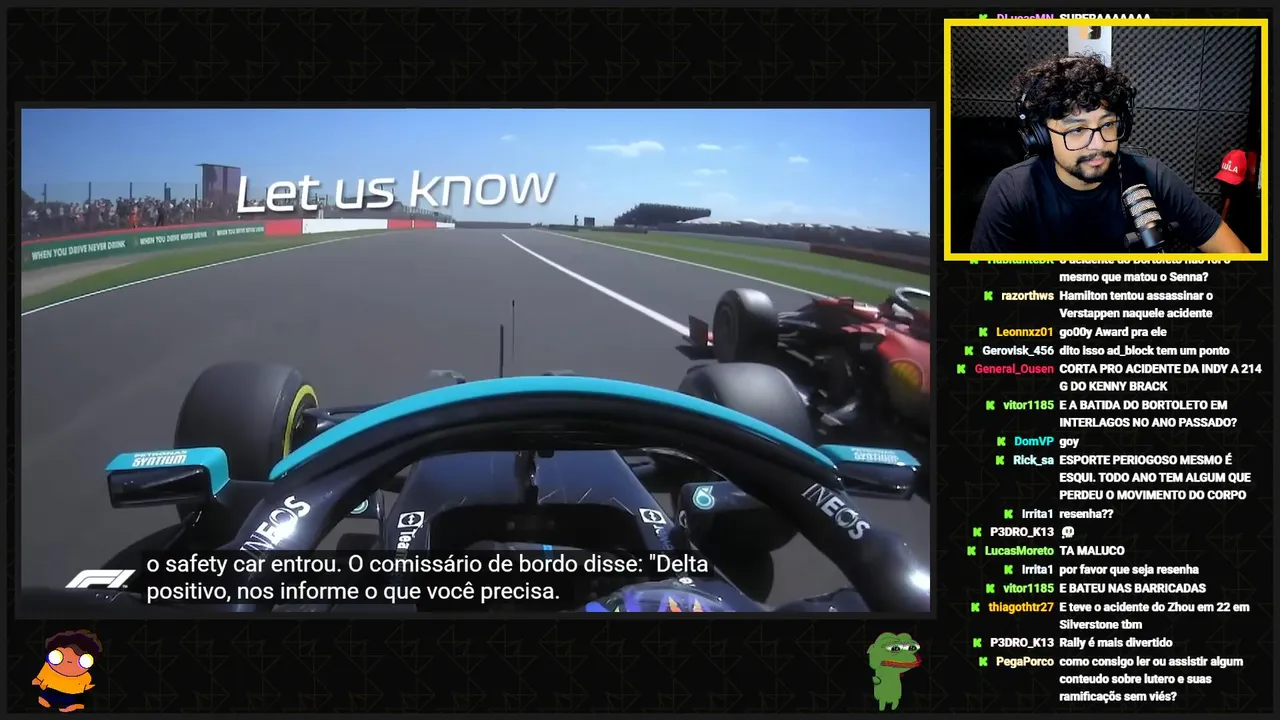This screenshot has height=720, width=1280.
Task: Click DomVP's message "goy"
Action: [x=1069, y=441]
